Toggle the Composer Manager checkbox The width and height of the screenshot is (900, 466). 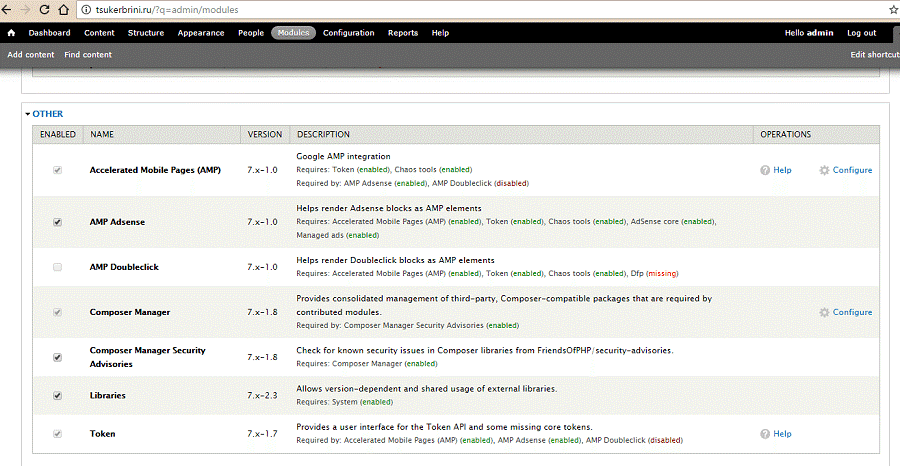[57, 312]
